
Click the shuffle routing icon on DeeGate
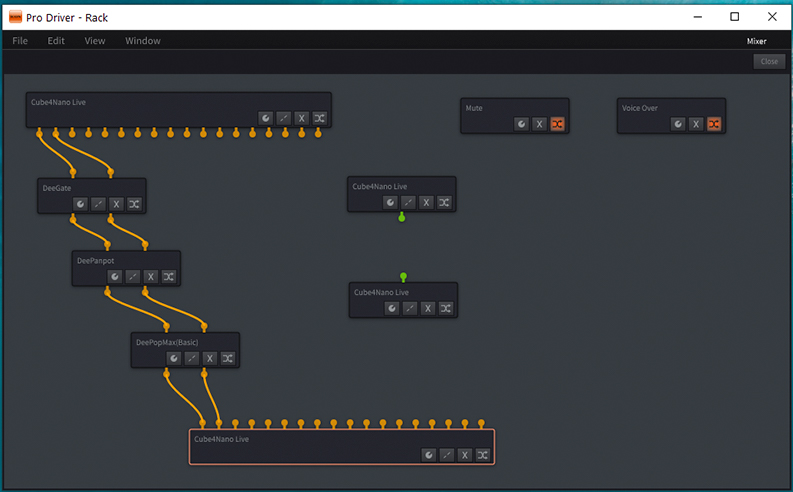(x=134, y=204)
